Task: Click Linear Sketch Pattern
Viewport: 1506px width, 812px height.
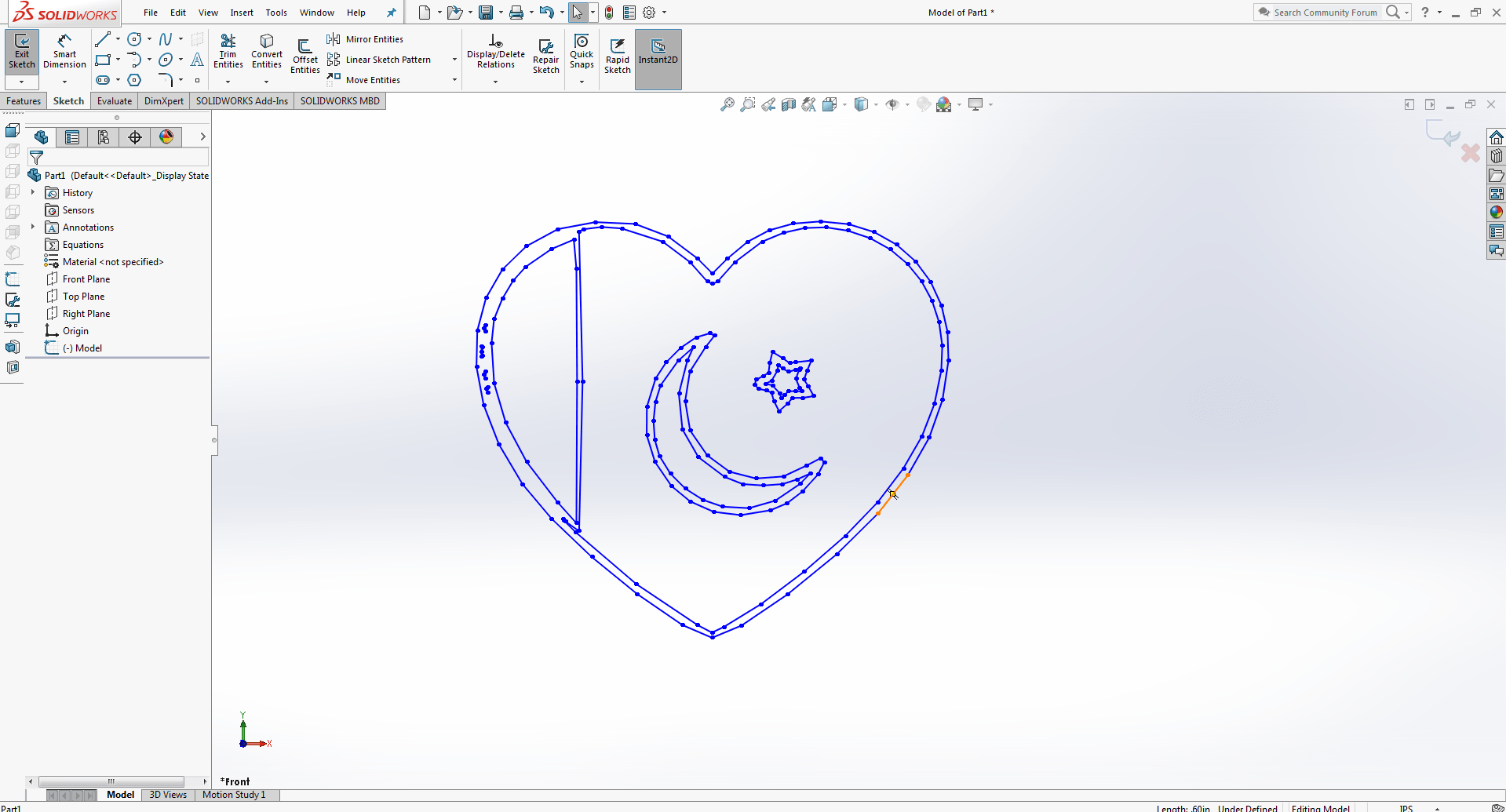Action: [379, 60]
